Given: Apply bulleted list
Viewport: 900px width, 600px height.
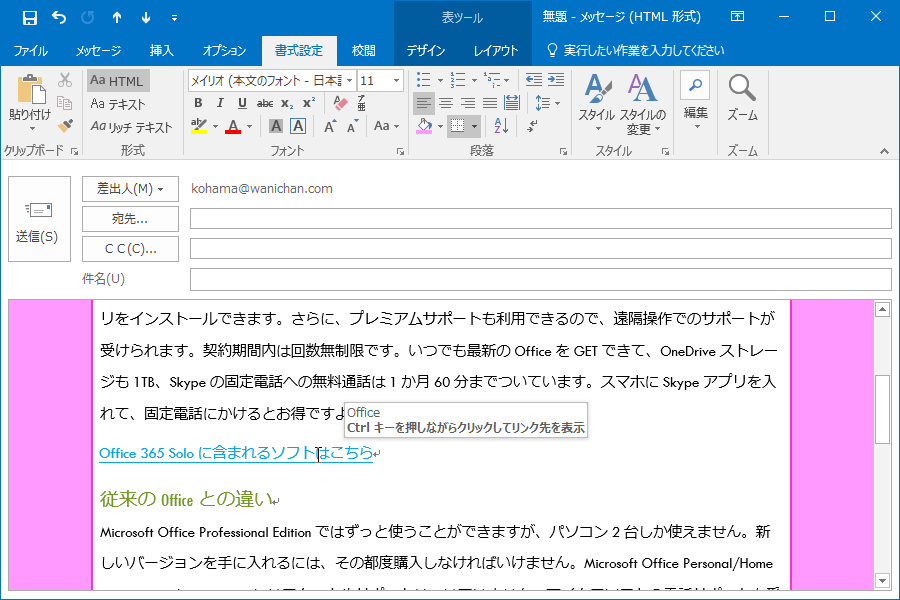Looking at the screenshot, I should tap(424, 80).
